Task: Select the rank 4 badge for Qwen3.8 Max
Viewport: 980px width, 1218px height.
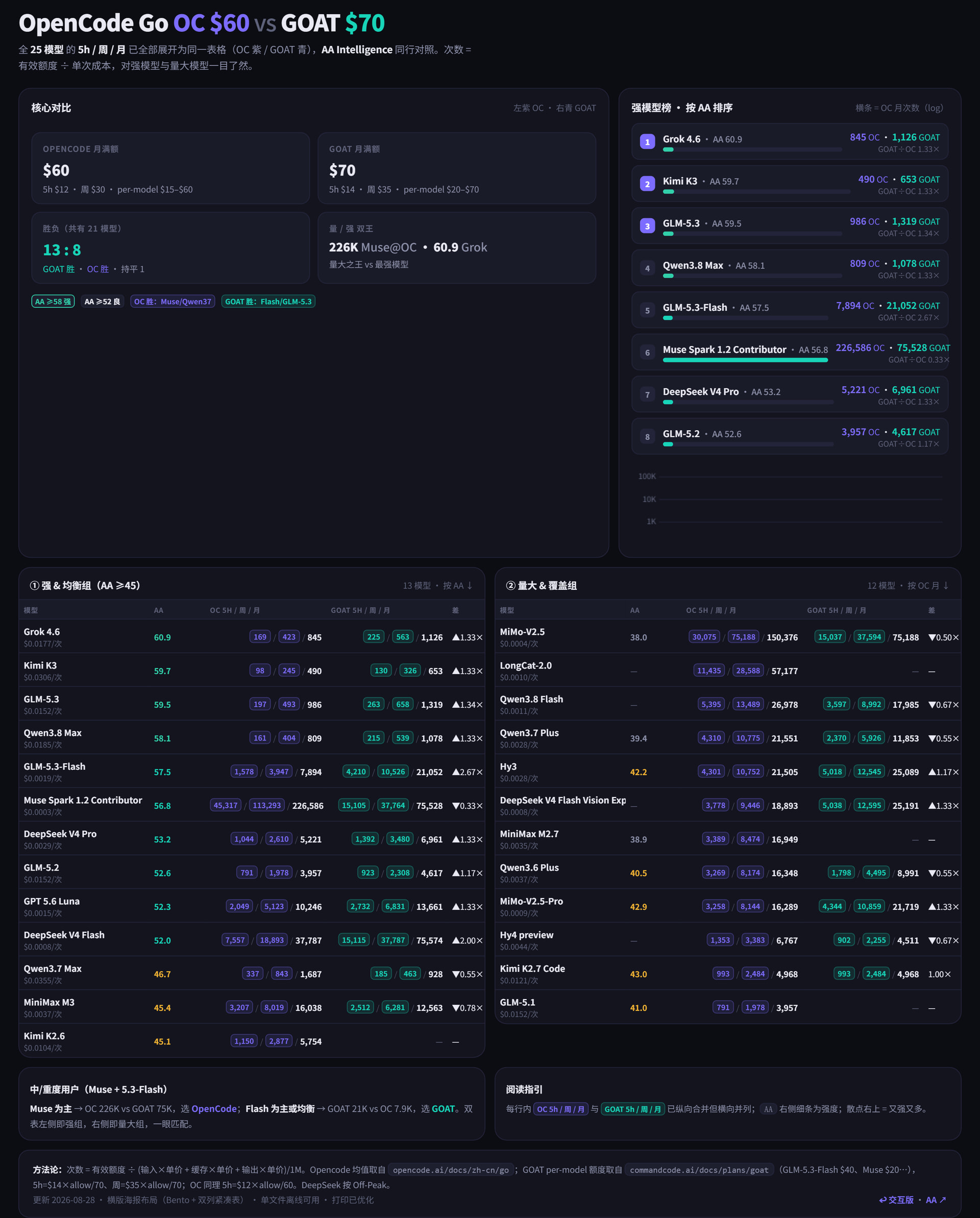Action: pyautogui.click(x=647, y=268)
